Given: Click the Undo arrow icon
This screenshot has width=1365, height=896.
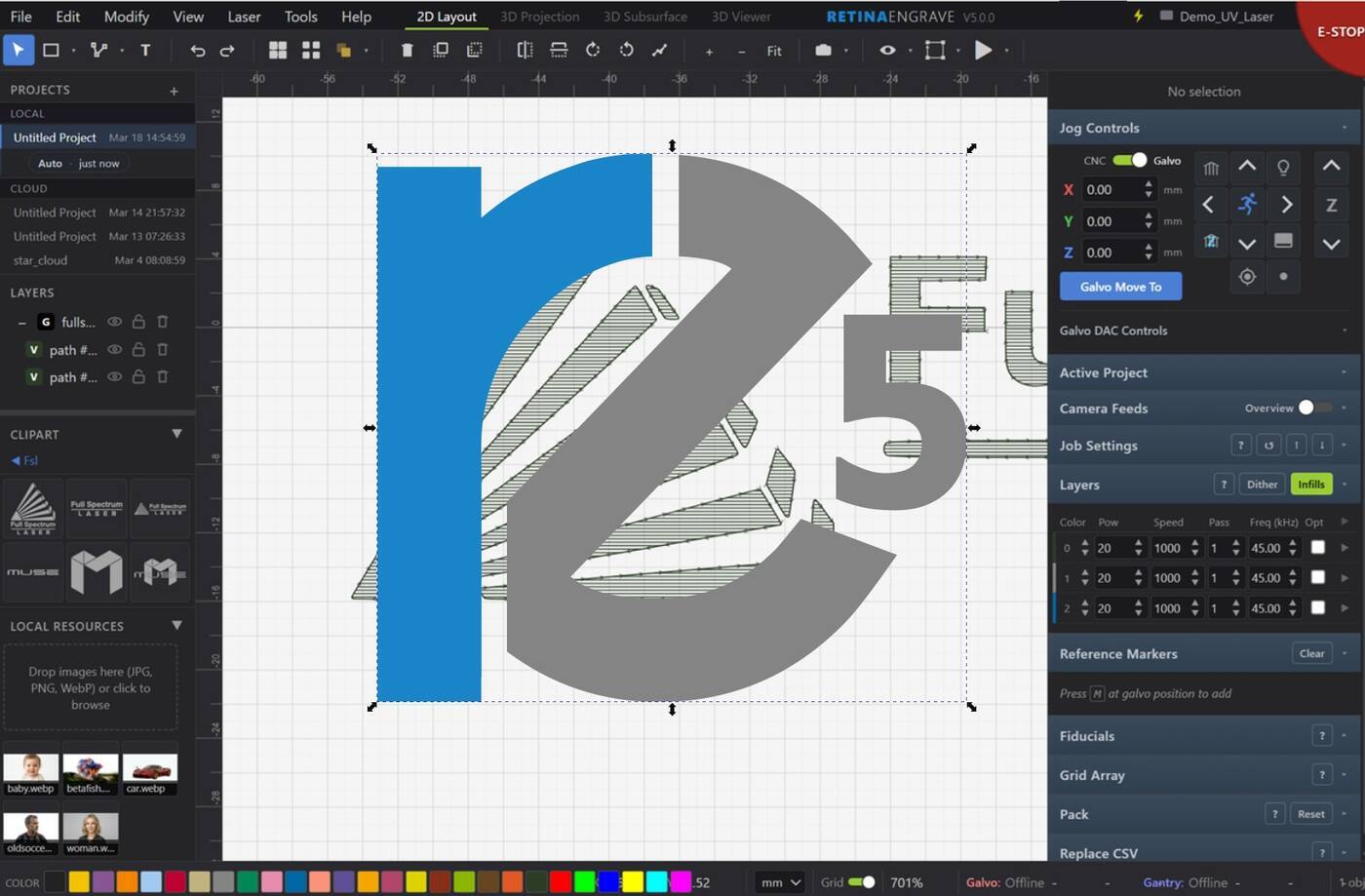Looking at the screenshot, I should (x=197, y=51).
